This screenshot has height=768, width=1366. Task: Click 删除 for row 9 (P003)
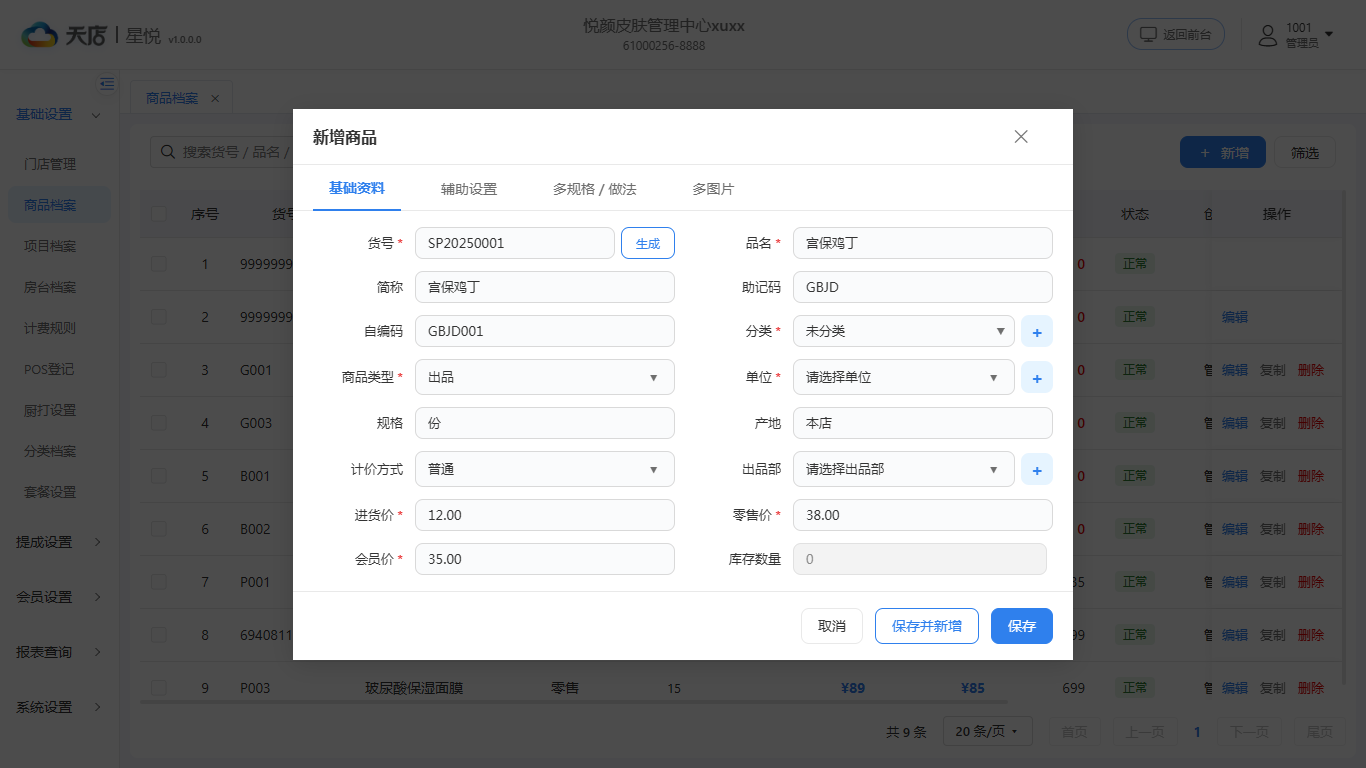(1311, 688)
